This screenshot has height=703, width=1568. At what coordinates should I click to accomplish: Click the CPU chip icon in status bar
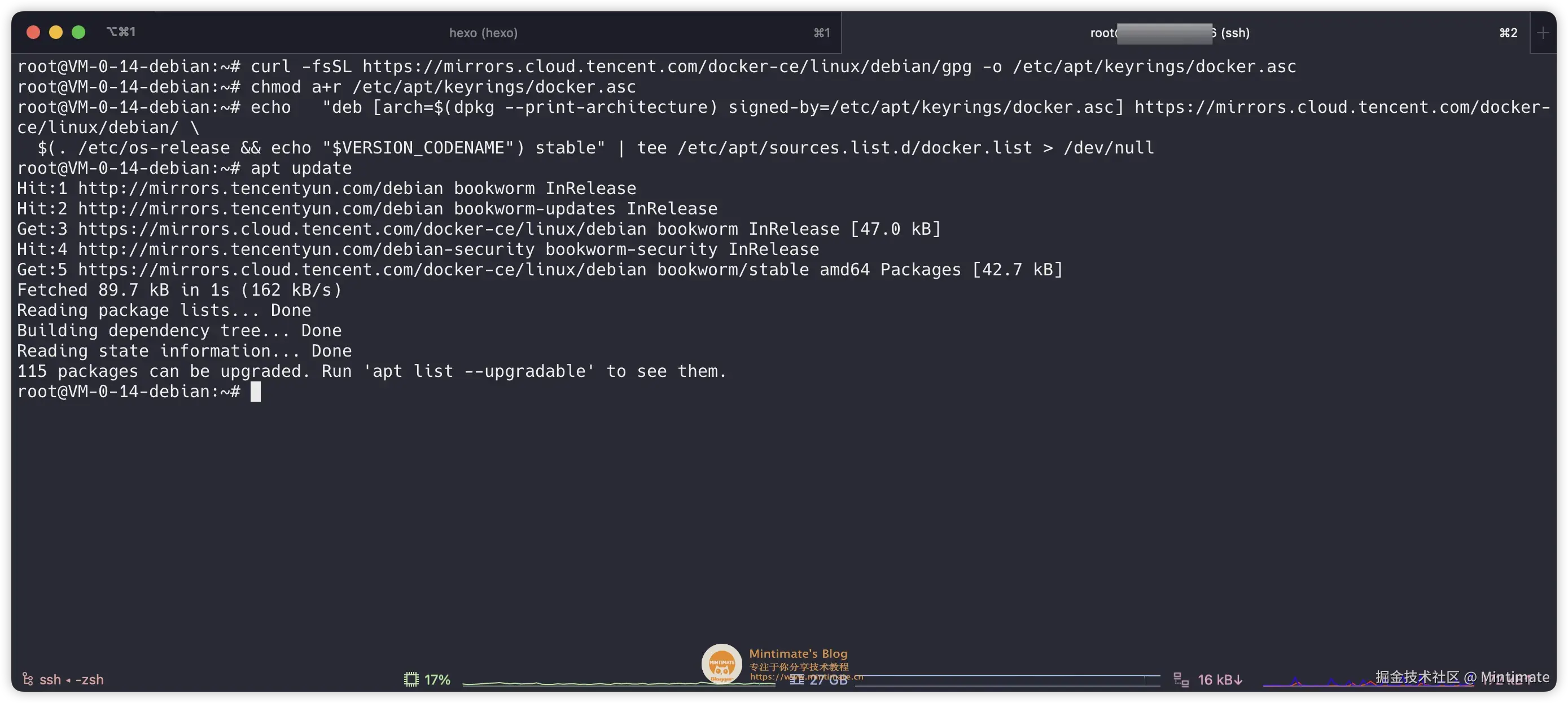tap(411, 679)
